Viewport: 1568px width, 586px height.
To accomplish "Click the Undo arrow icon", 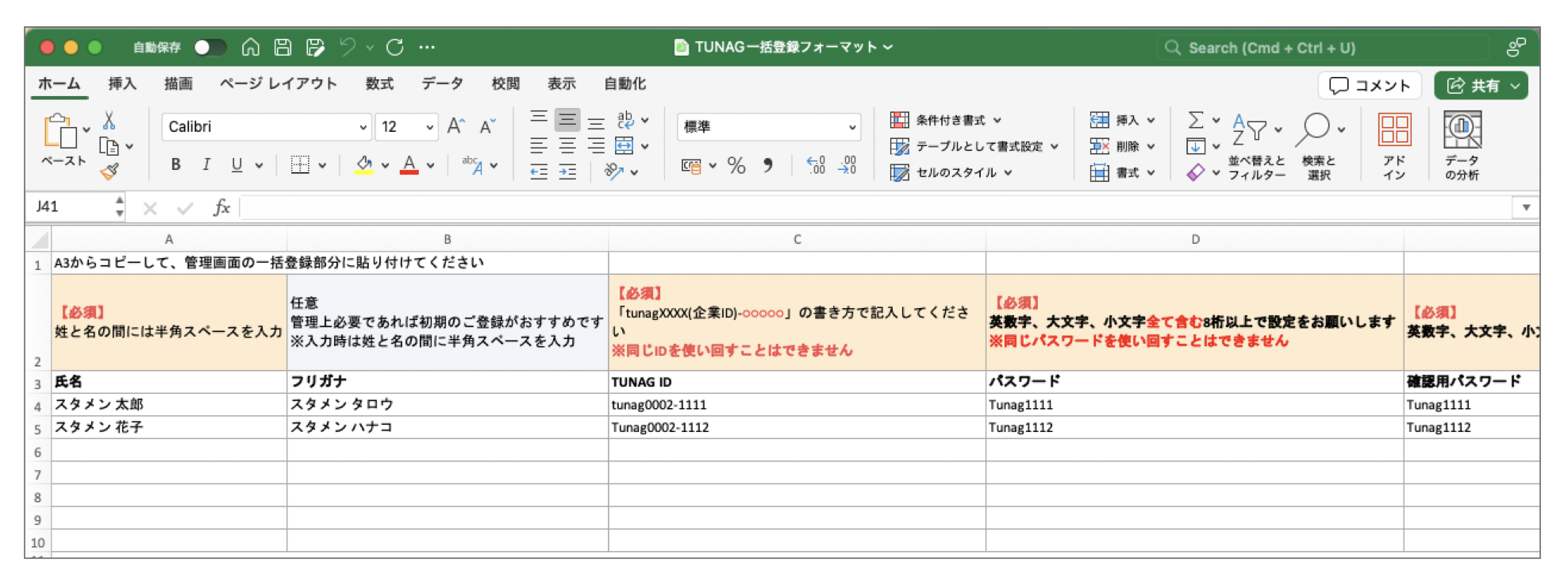I will click(348, 47).
